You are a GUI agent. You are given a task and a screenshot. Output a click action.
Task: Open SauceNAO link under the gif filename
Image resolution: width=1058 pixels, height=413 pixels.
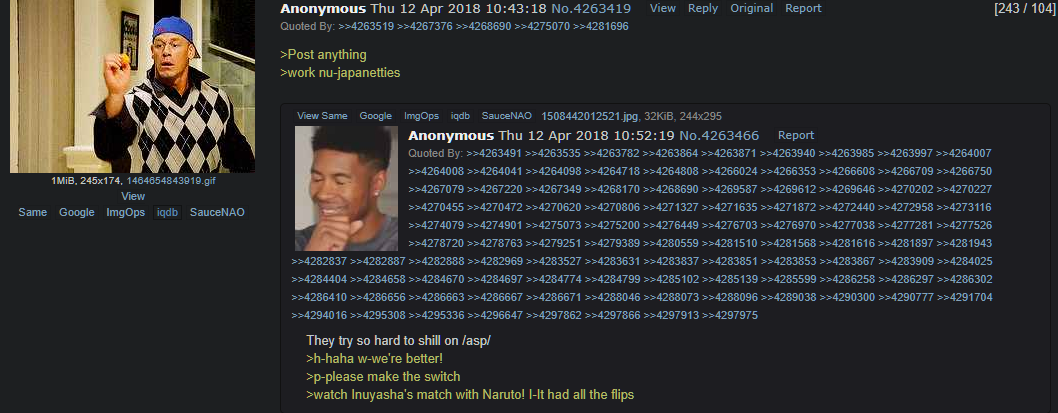coord(217,213)
